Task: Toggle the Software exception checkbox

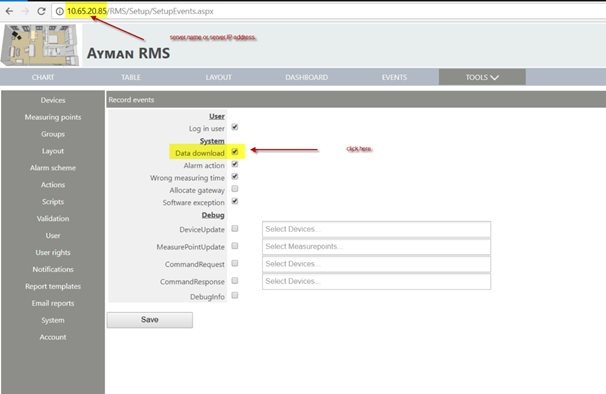Action: tap(235, 201)
